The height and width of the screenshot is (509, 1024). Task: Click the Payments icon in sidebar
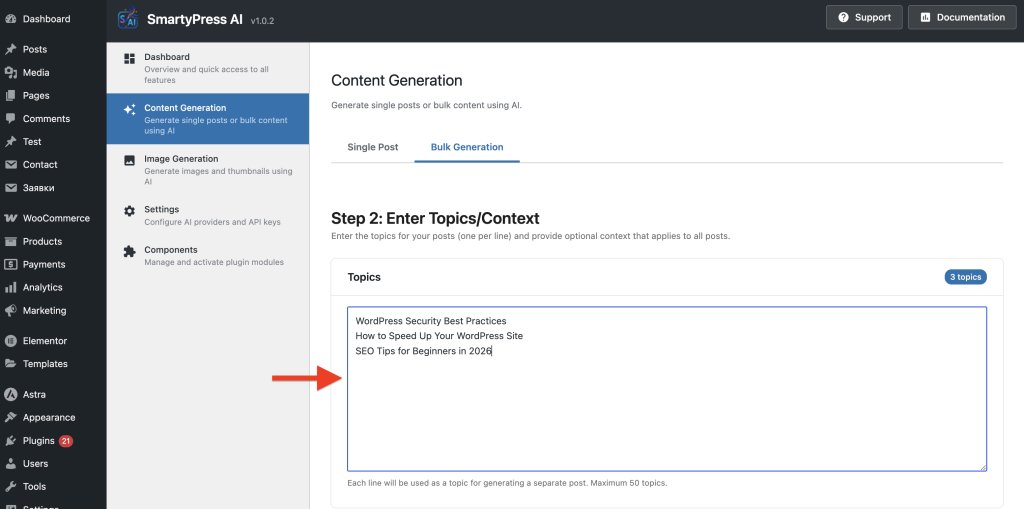10,265
